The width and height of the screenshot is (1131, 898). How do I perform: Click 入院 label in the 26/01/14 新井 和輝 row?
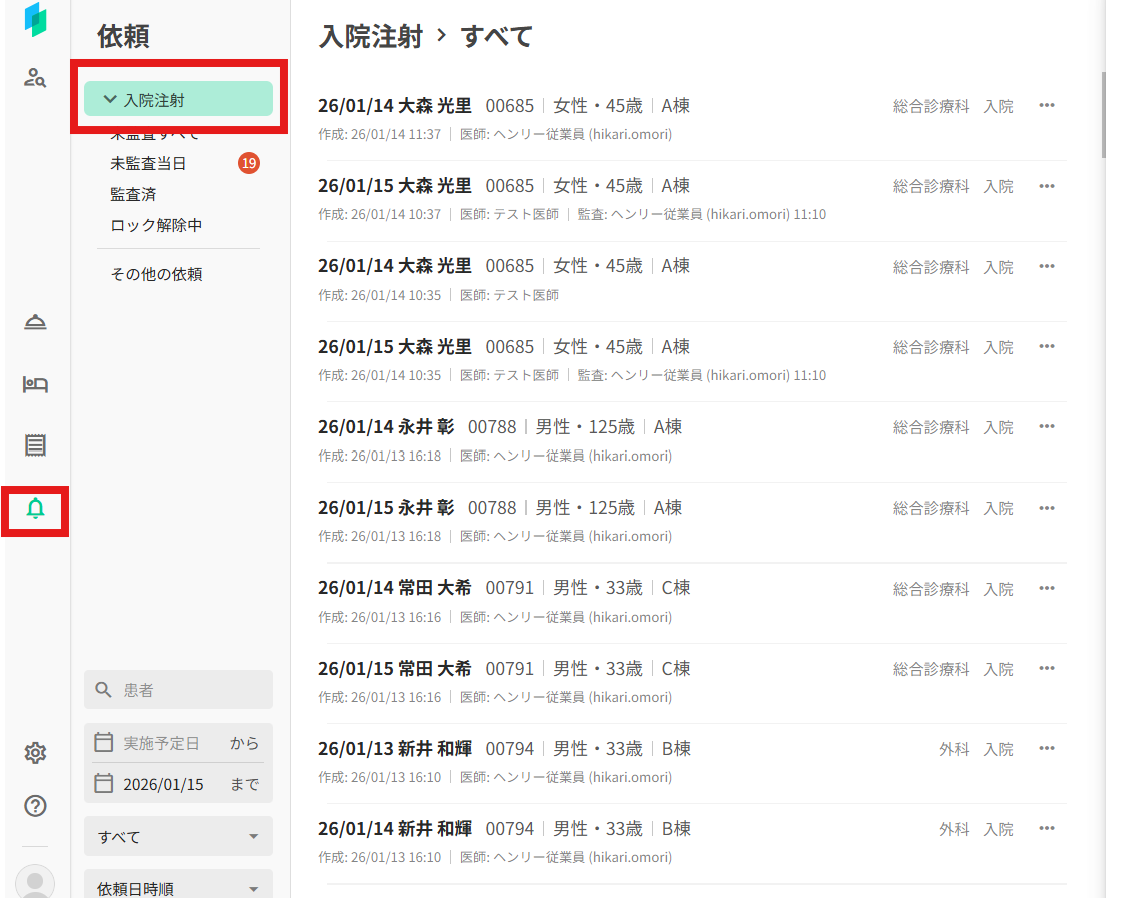click(x=998, y=829)
